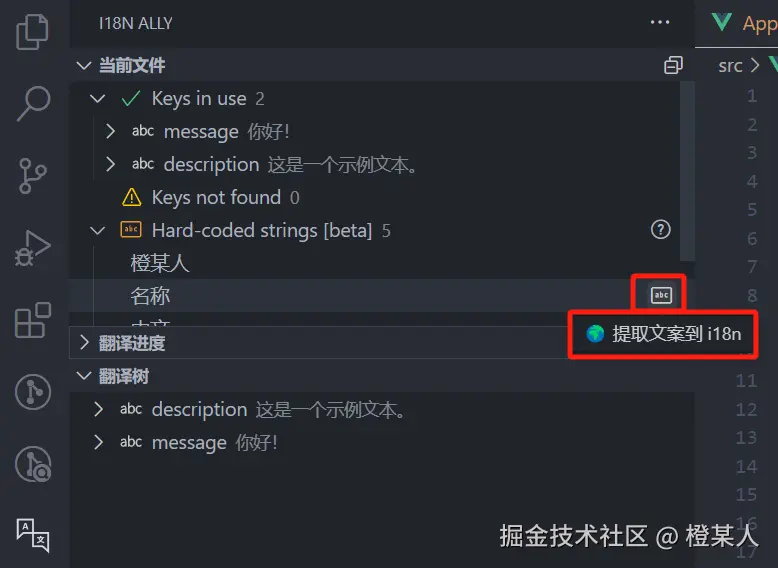
Task: Click the help icon beside Hard-coded strings
Action: 660,230
